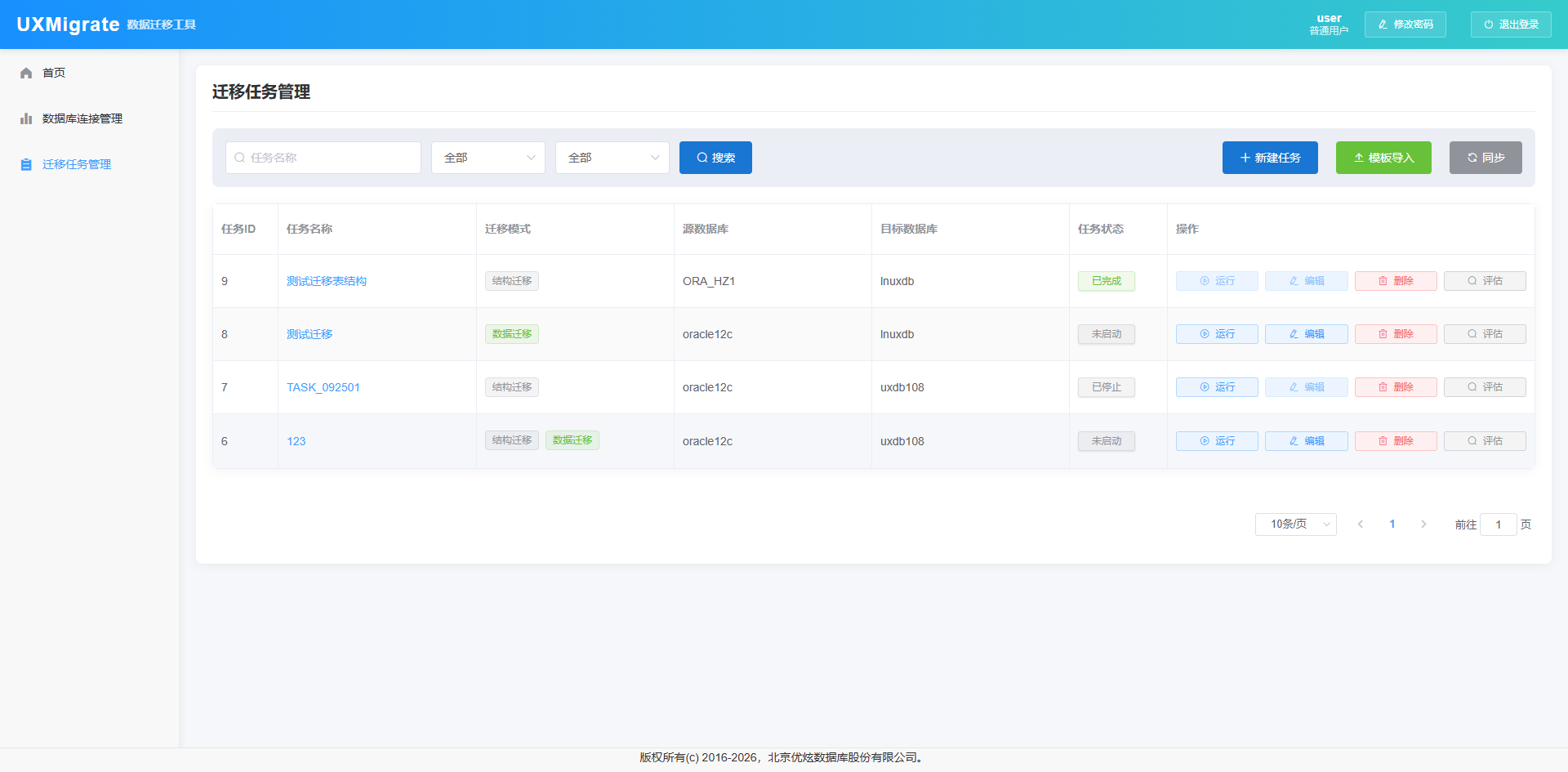Expand the 10条/页 page size selector
Viewport: 1568px width, 772px height.
[x=1295, y=524]
